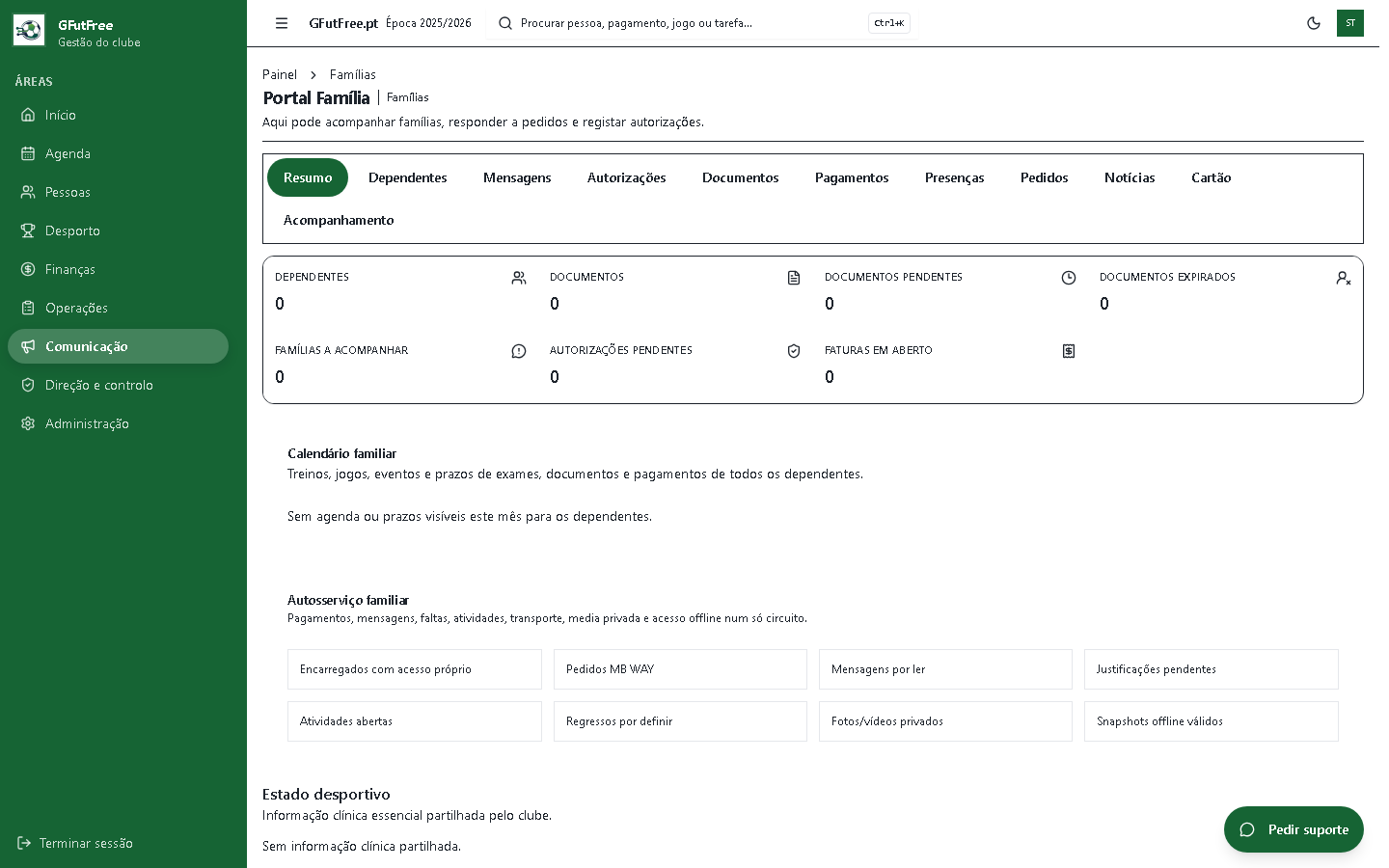This screenshot has width=1389, height=868.
Task: Open the Notícias tab
Action: 1130,177
